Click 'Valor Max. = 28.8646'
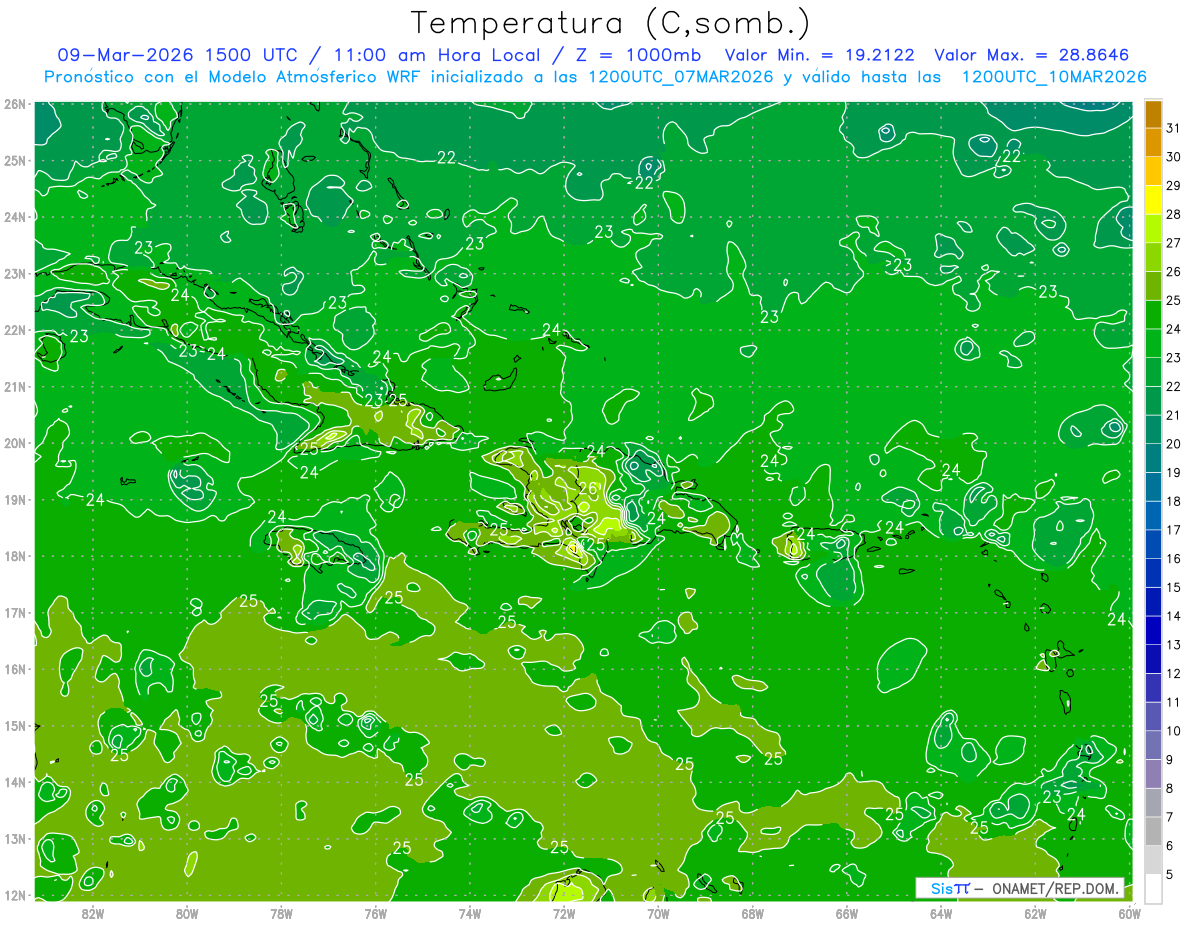Image resolution: width=1200 pixels, height=927 pixels. (x=1032, y=55)
